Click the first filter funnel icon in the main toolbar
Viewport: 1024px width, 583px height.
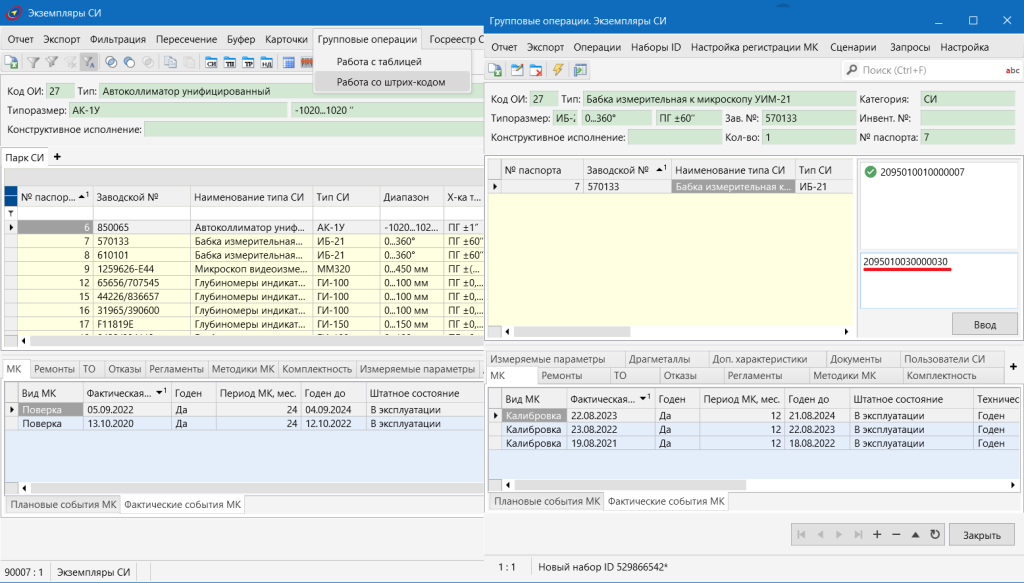coord(33,62)
